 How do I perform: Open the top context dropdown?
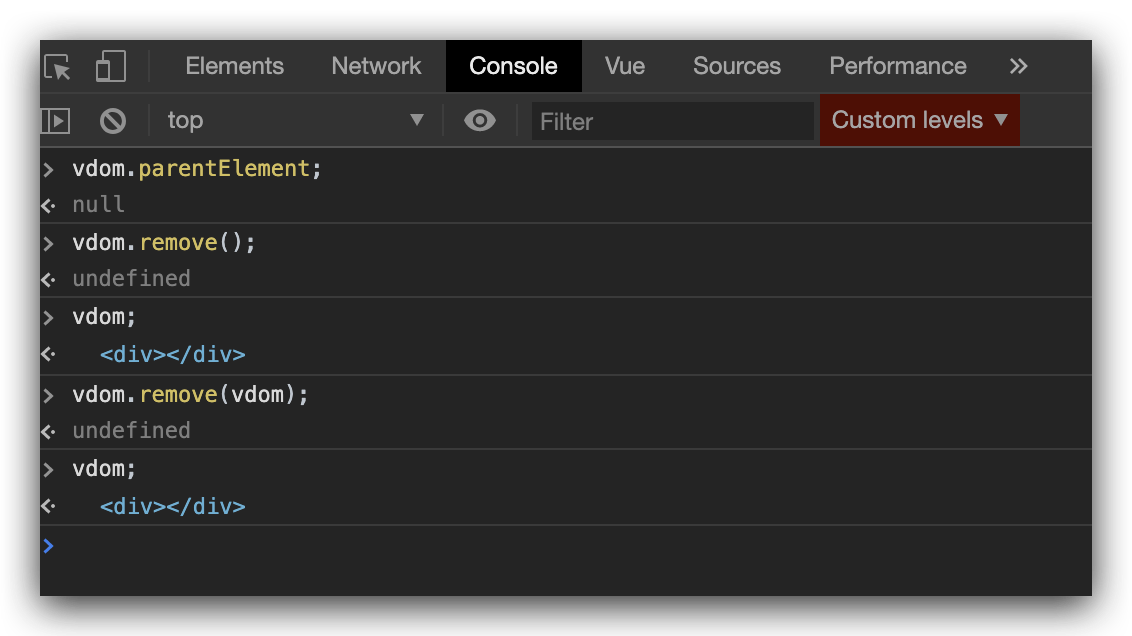[x=295, y=121]
